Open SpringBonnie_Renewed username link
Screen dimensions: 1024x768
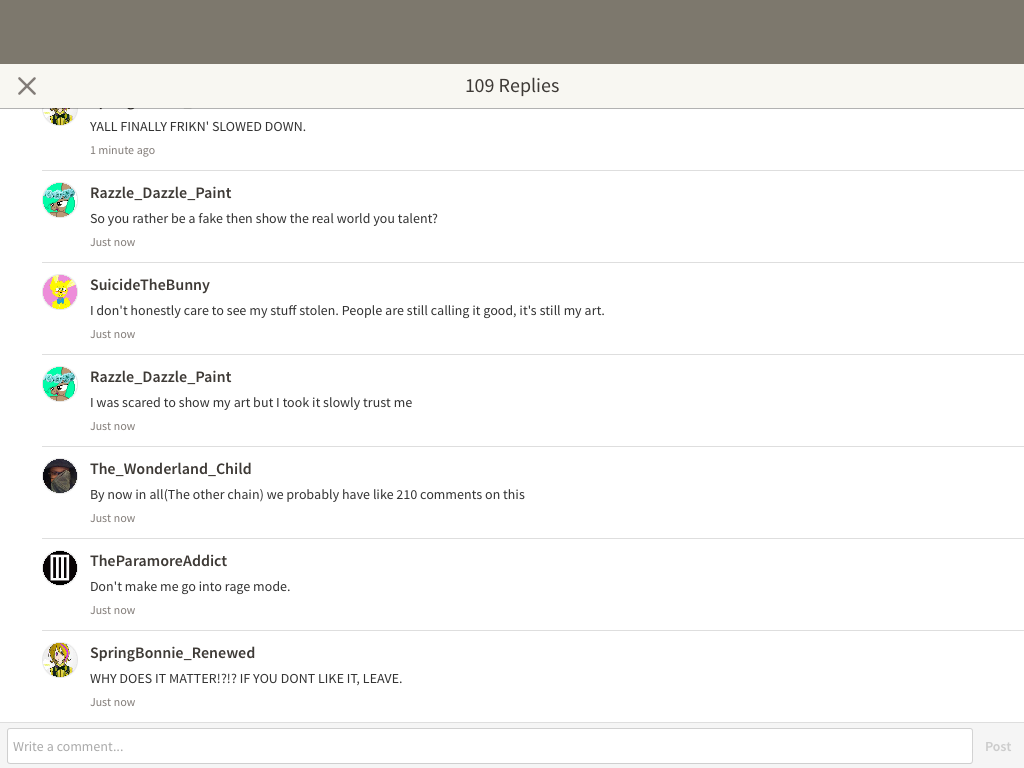click(x=172, y=653)
